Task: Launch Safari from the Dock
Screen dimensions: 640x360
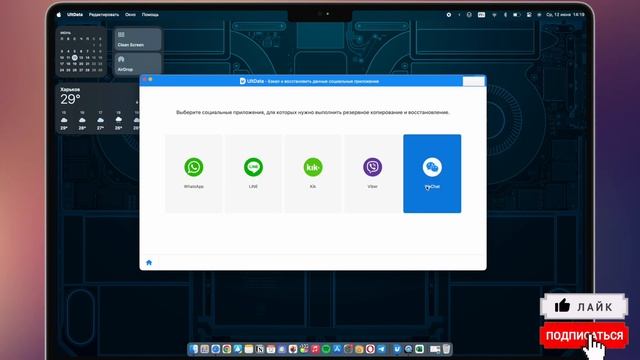Action: point(216,349)
